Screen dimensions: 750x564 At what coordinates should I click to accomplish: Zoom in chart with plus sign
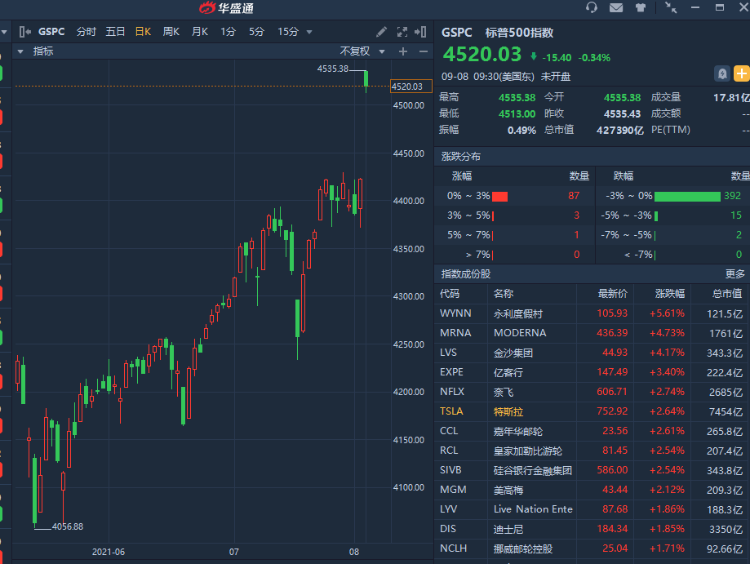point(403,51)
